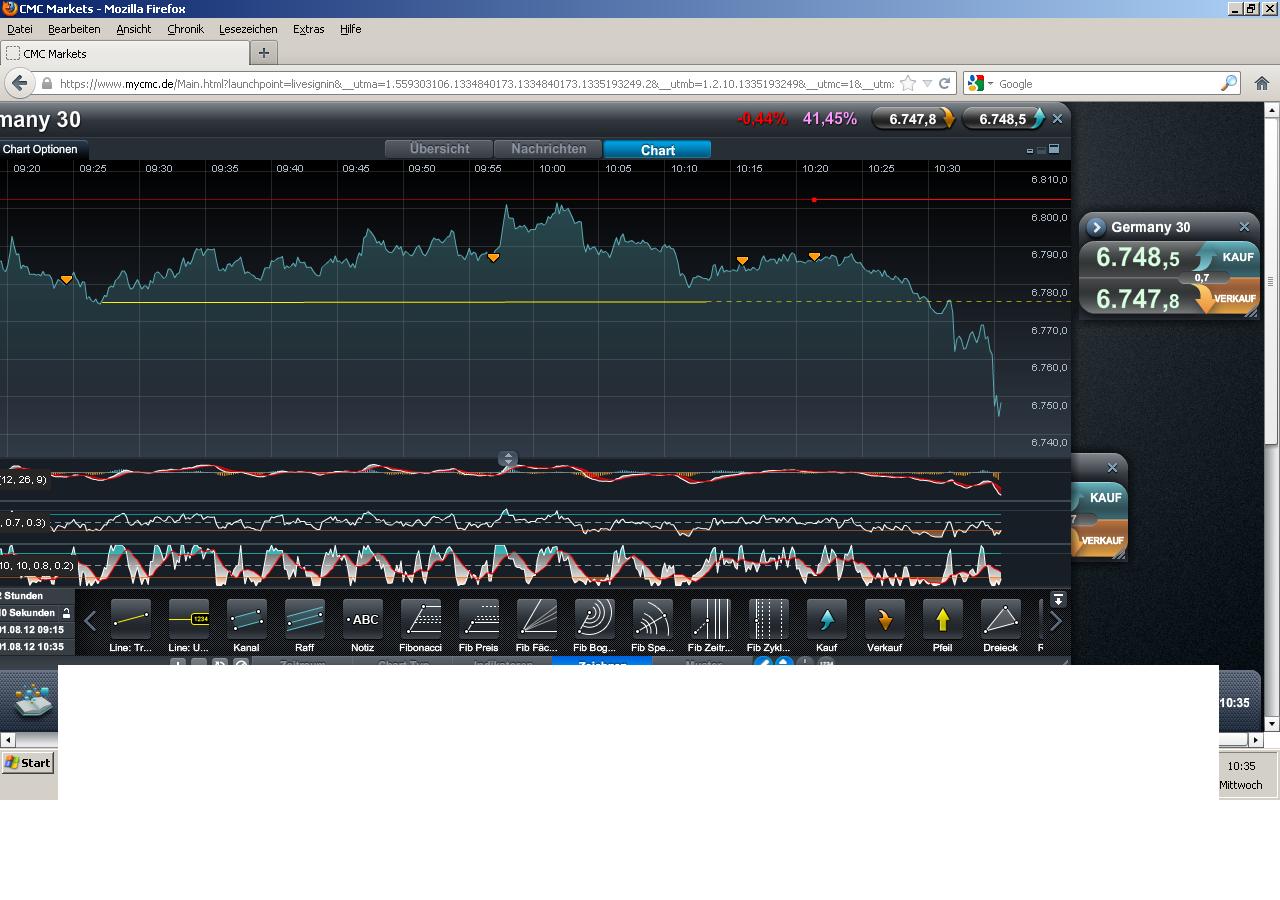Close the Germany 30 chart window

(x=1058, y=119)
